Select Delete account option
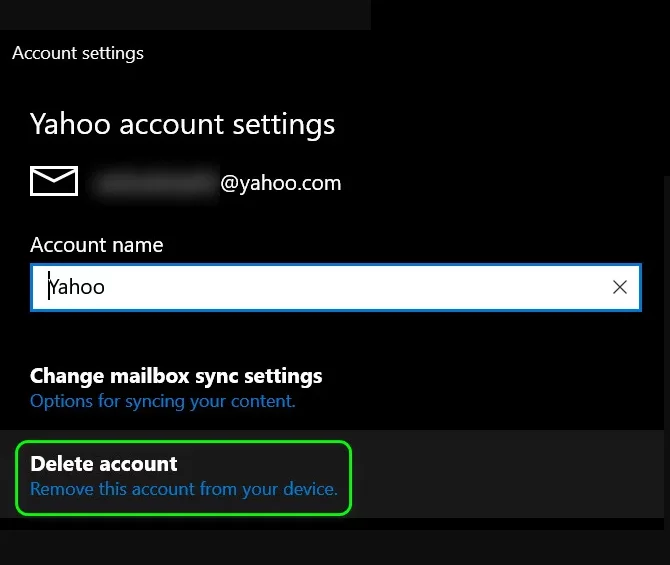 (x=104, y=464)
